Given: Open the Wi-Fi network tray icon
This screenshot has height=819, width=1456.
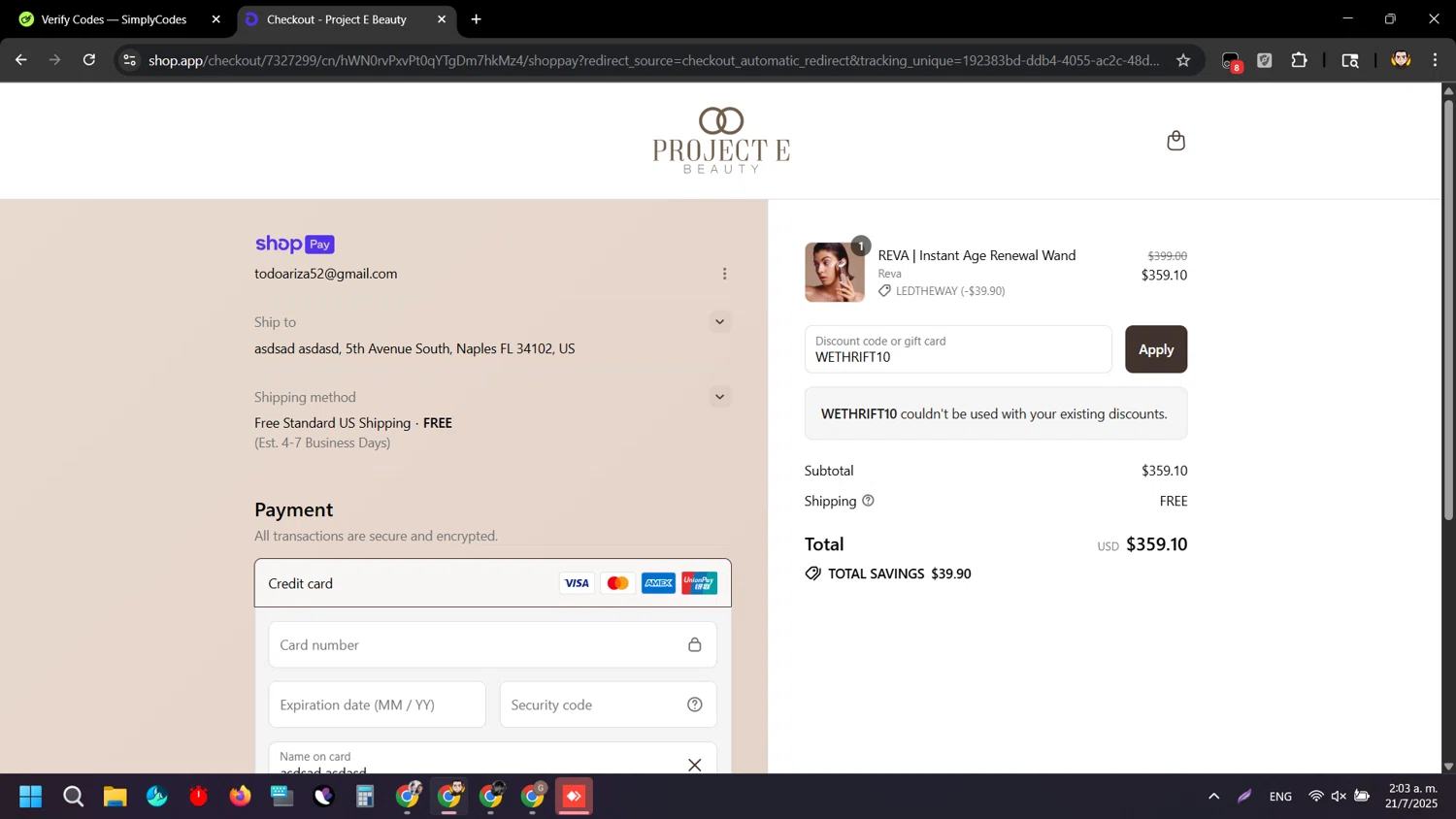Looking at the screenshot, I should 1315,797.
